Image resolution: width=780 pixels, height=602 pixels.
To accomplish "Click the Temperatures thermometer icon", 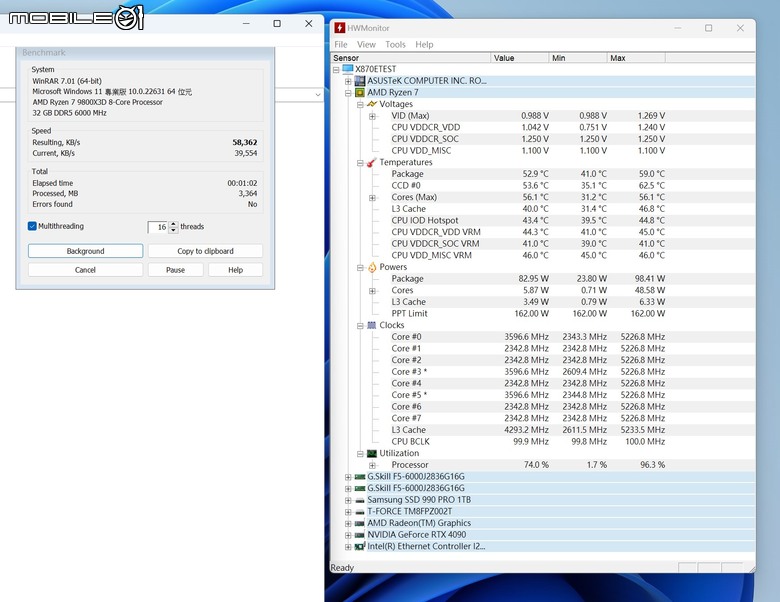I will coord(372,162).
